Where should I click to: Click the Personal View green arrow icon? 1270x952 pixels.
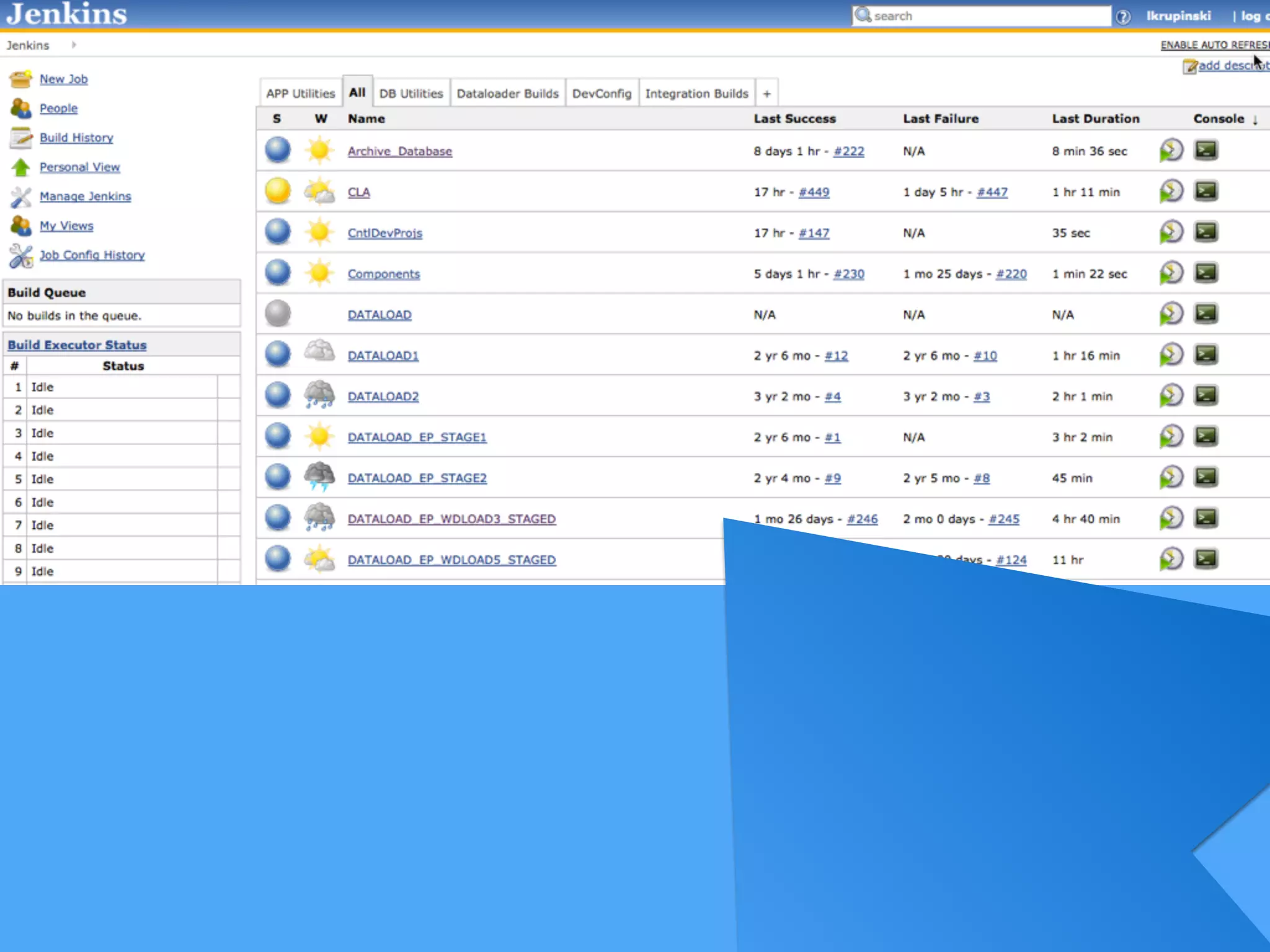[20, 167]
